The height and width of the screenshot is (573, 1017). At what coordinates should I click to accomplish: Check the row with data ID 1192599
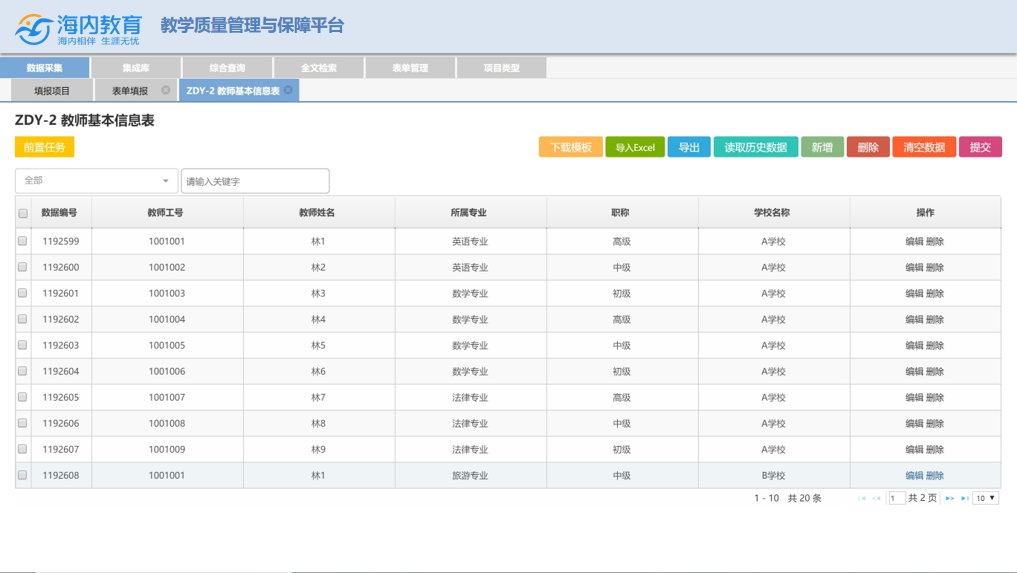[23, 241]
